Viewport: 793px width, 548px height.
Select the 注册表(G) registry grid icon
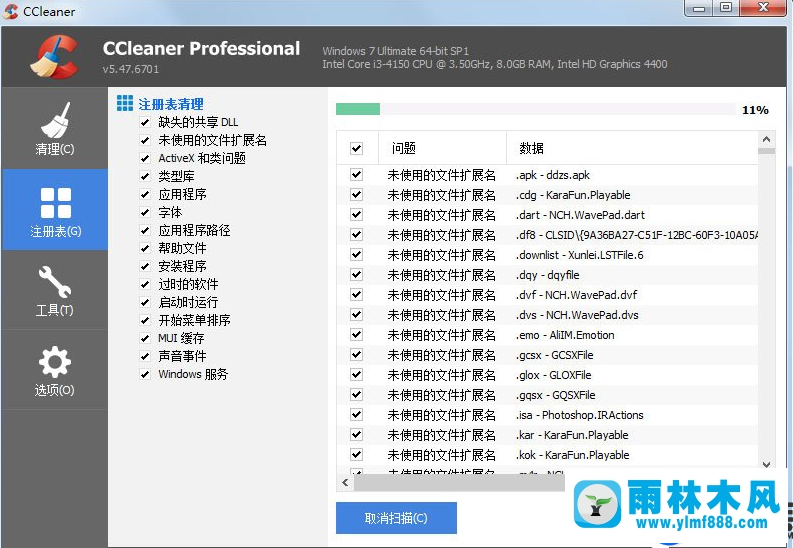[56, 203]
